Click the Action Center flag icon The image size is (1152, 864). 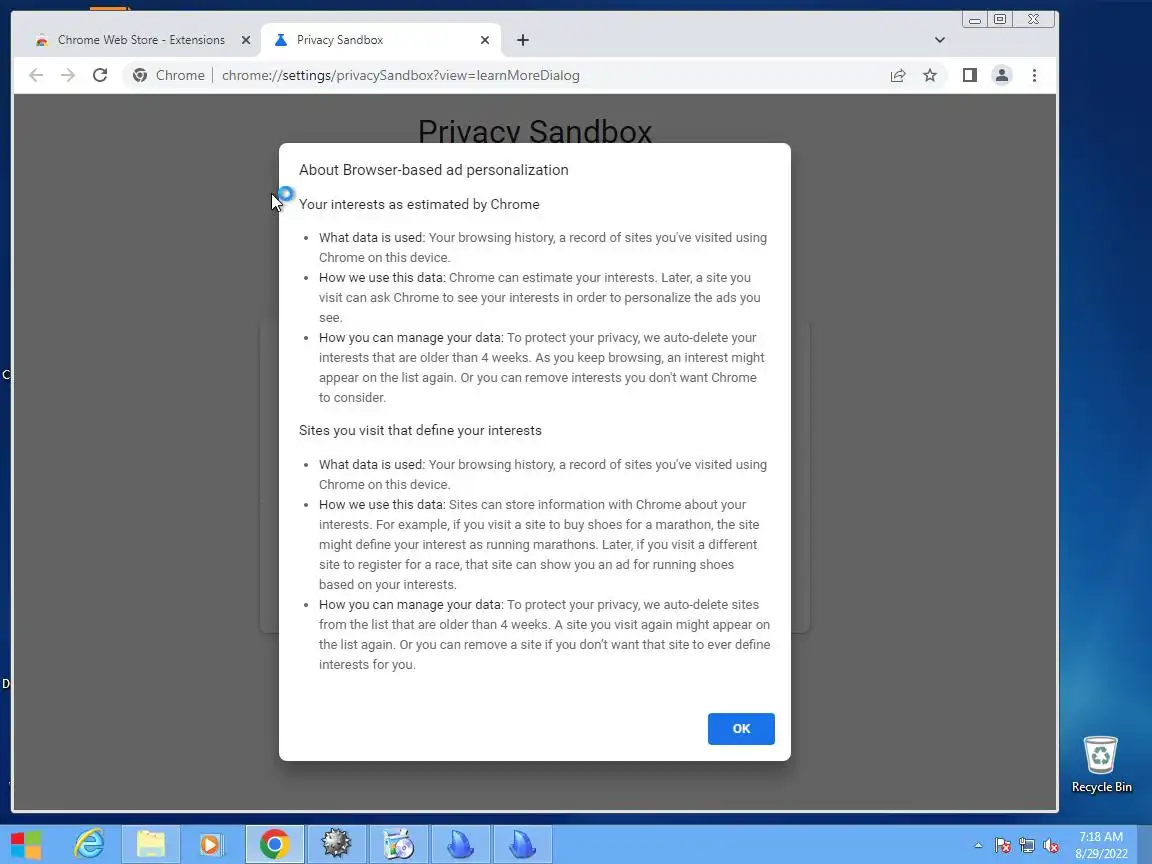coord(1003,846)
